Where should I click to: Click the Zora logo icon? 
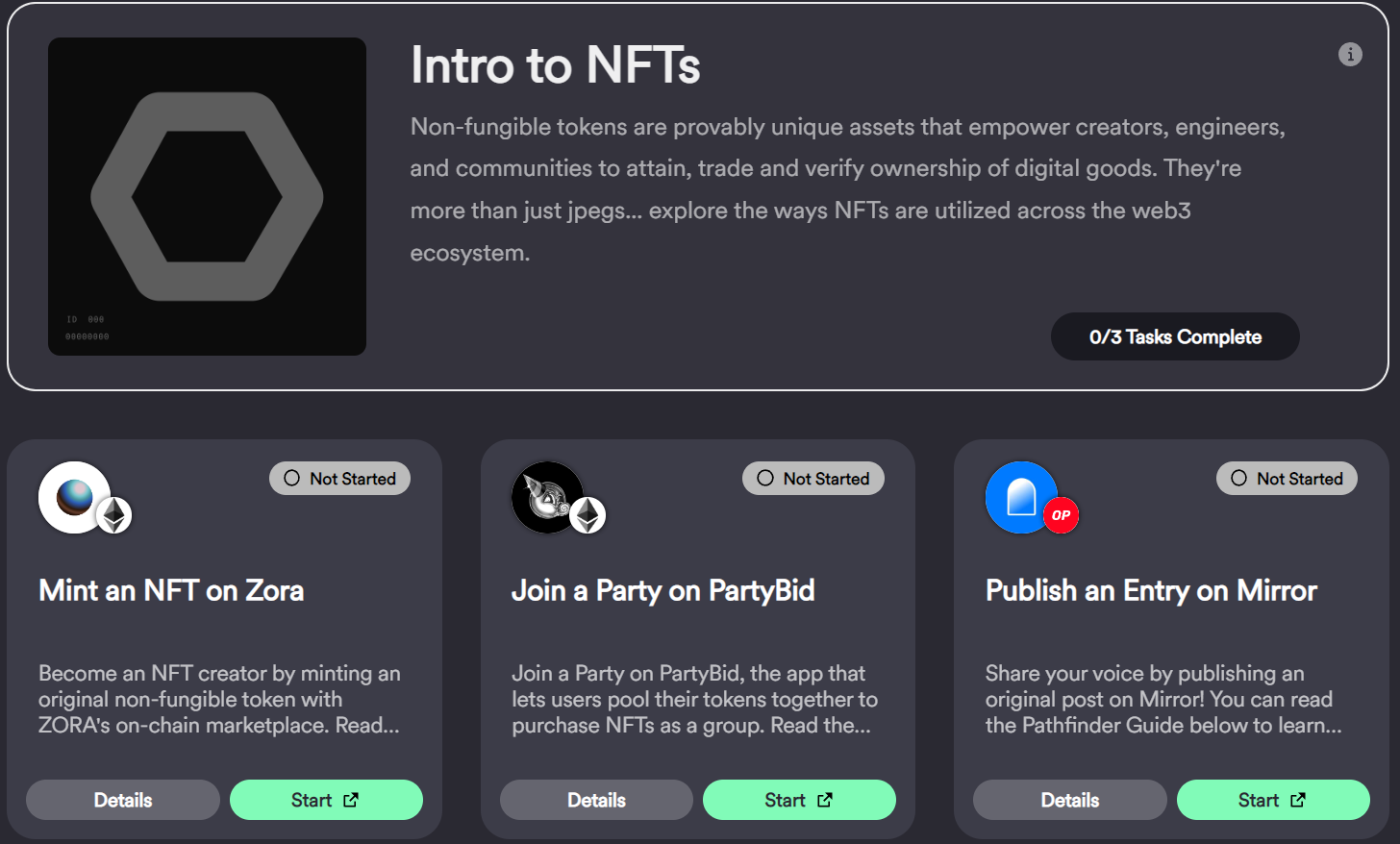pos(73,496)
